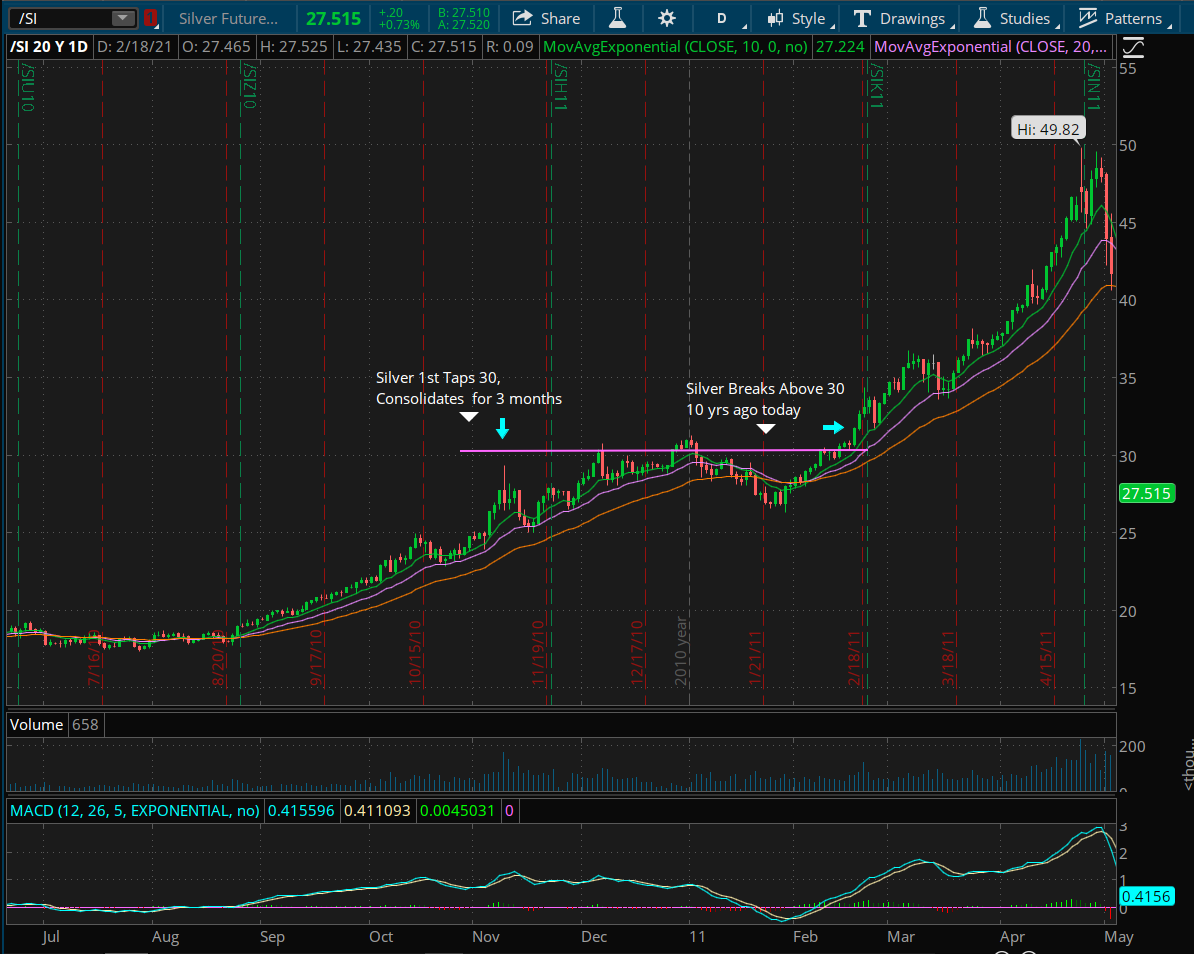Click the green 27.515 price axis label
This screenshot has width=1194, height=954.
[1146, 493]
